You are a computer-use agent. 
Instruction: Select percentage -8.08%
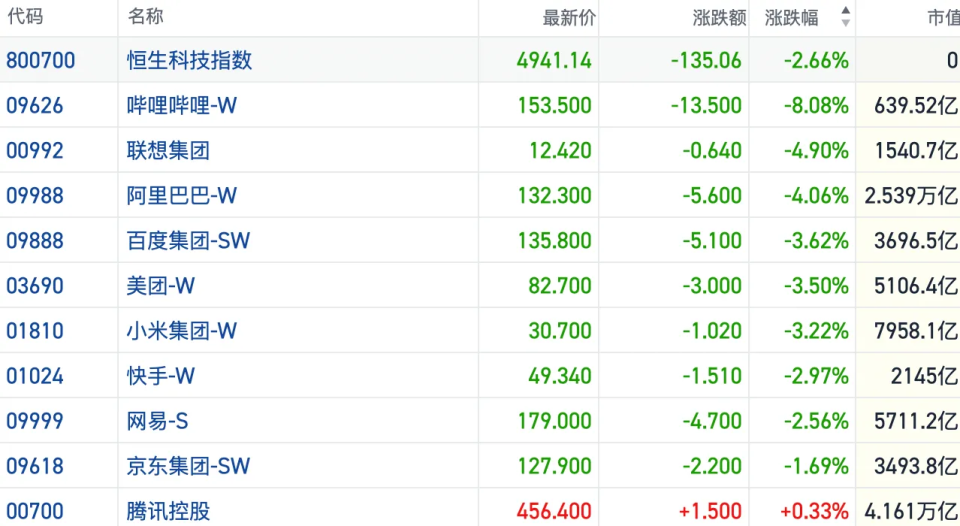pyautogui.click(x=816, y=105)
